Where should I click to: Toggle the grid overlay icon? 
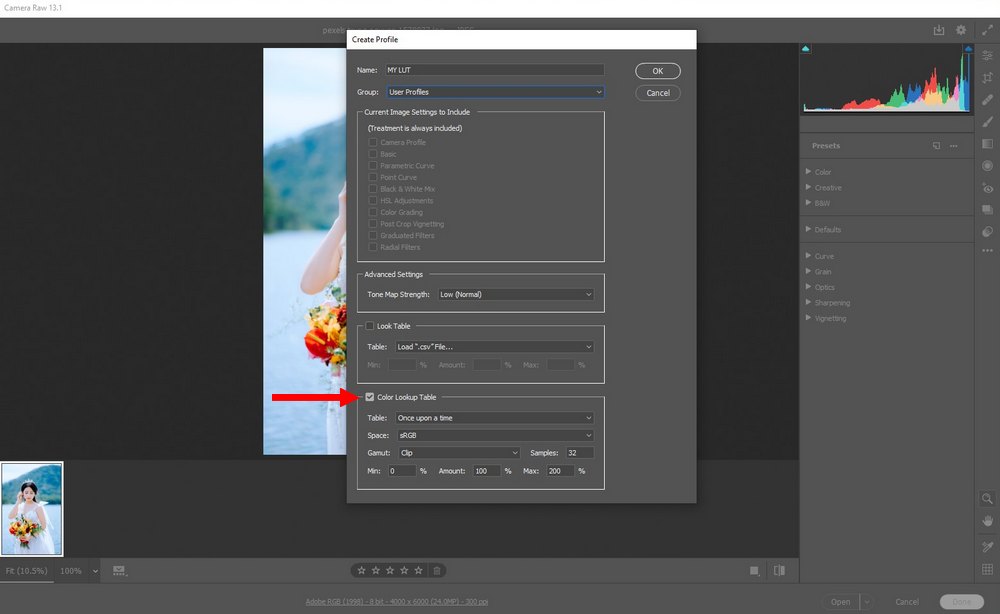coord(987,569)
